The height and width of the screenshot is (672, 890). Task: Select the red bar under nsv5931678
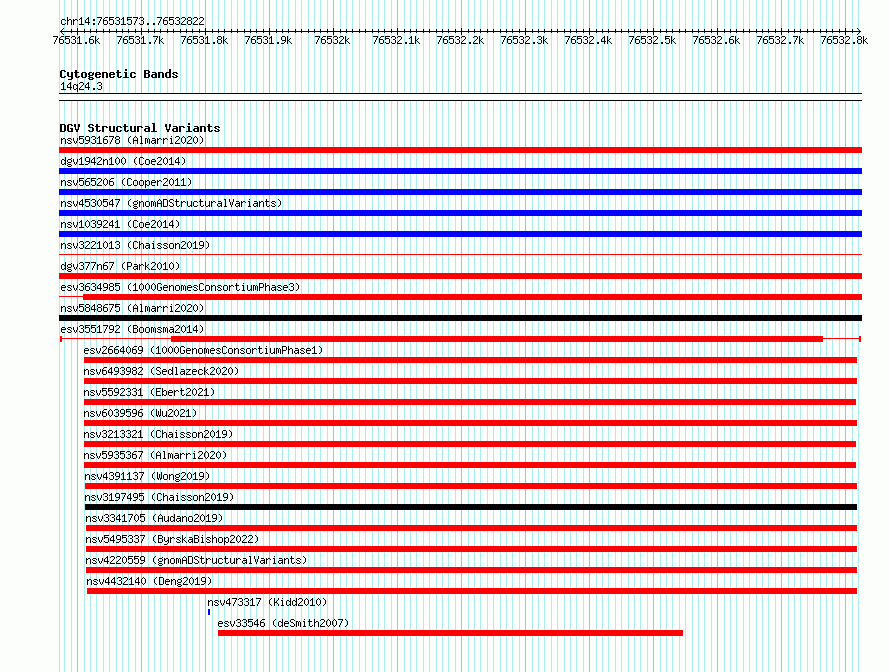[460, 150]
